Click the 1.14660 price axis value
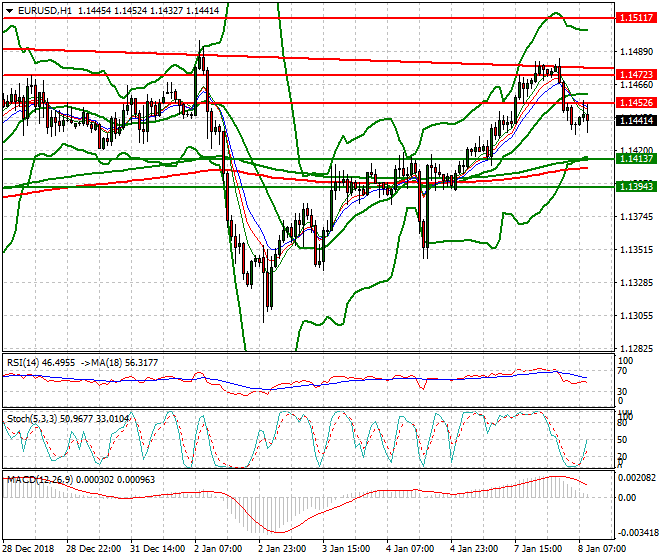This screenshot has height=560, width=660. pyautogui.click(x=636, y=85)
